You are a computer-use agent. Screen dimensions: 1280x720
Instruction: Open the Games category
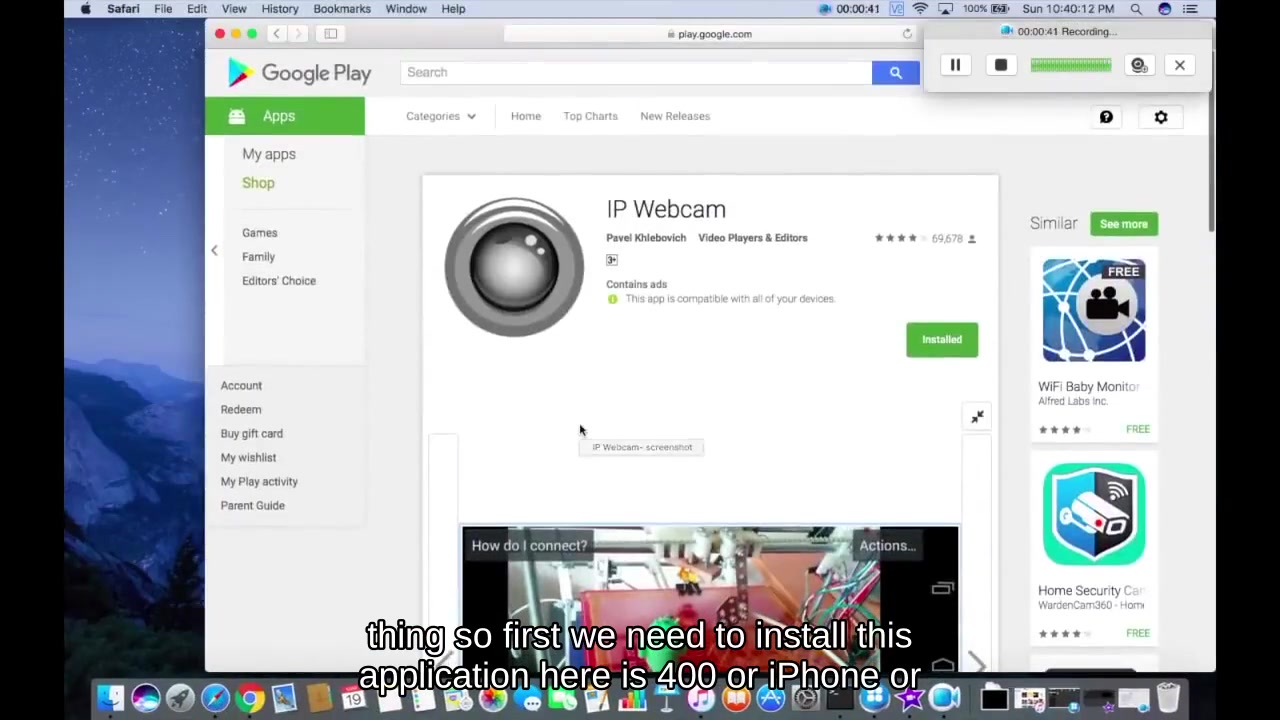click(x=260, y=233)
